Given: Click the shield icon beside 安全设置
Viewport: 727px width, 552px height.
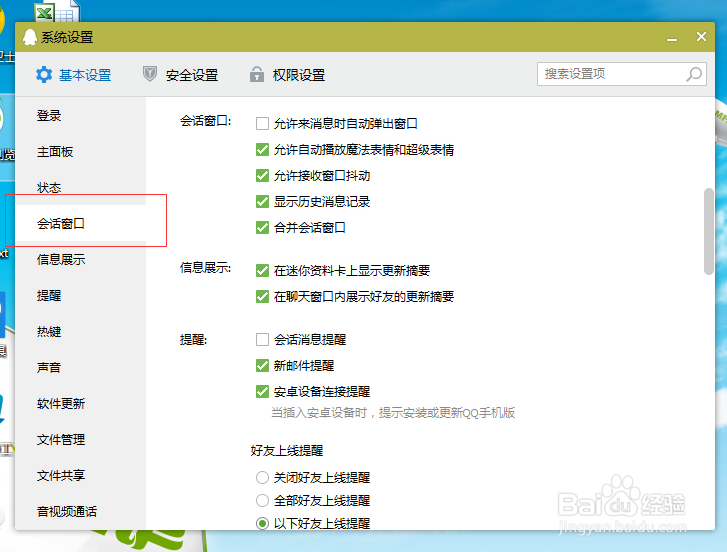Looking at the screenshot, I should [x=150, y=74].
